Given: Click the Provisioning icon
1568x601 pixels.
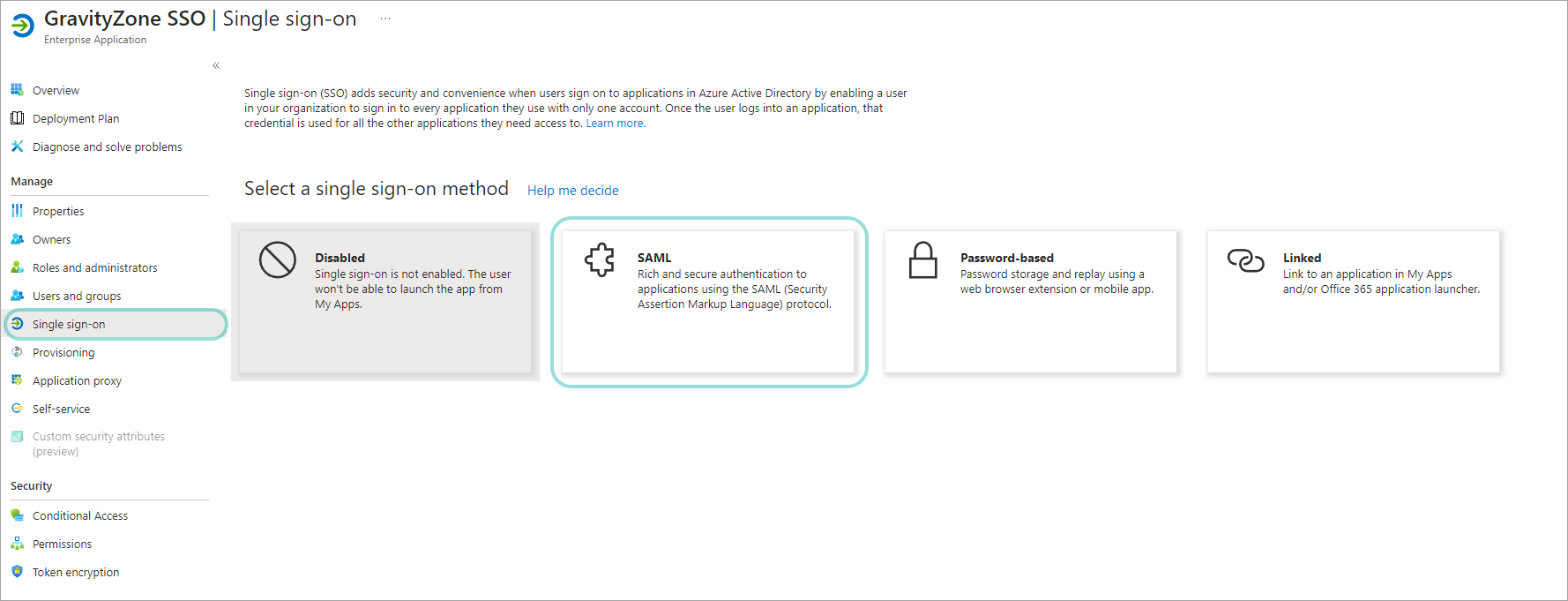Looking at the screenshot, I should (17, 352).
